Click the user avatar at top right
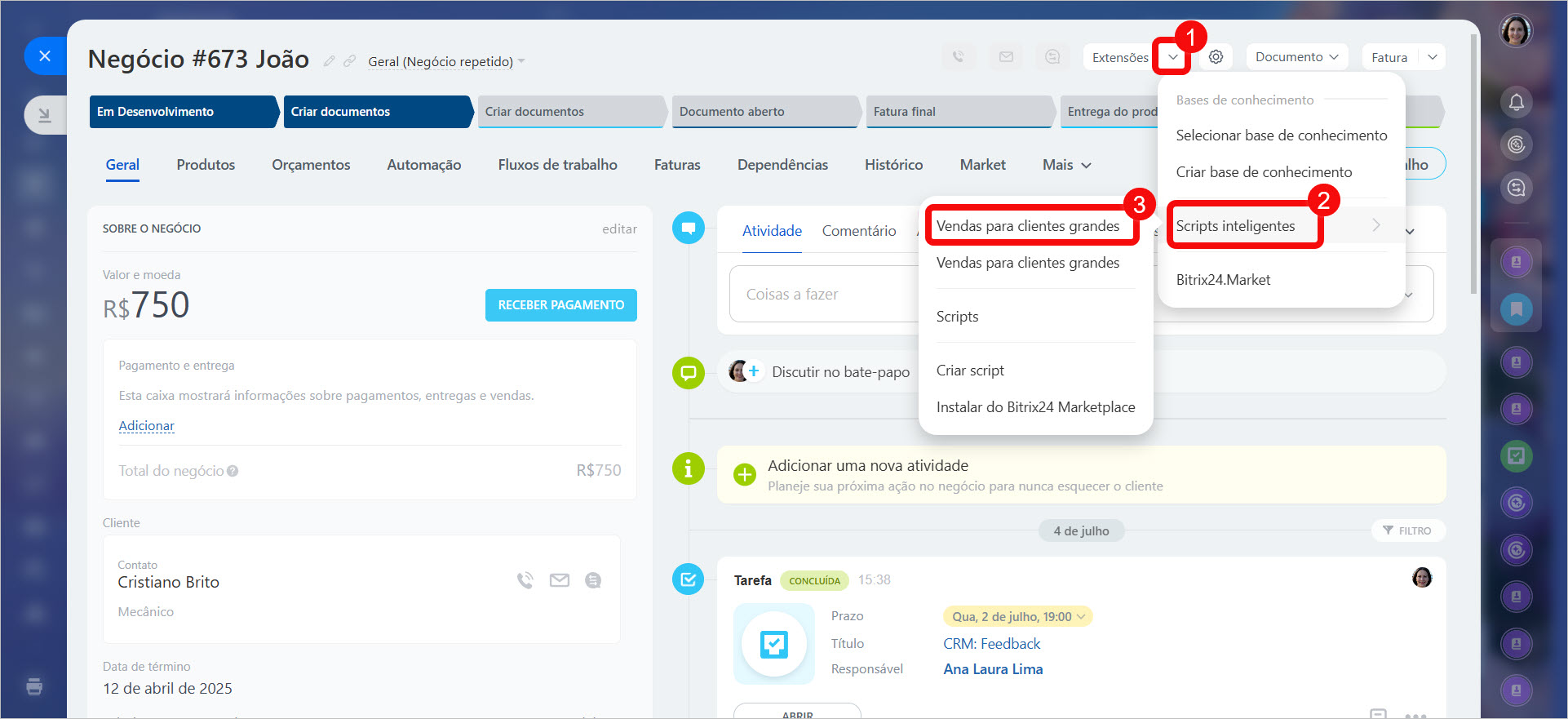The height and width of the screenshot is (719, 1568). [1516, 32]
